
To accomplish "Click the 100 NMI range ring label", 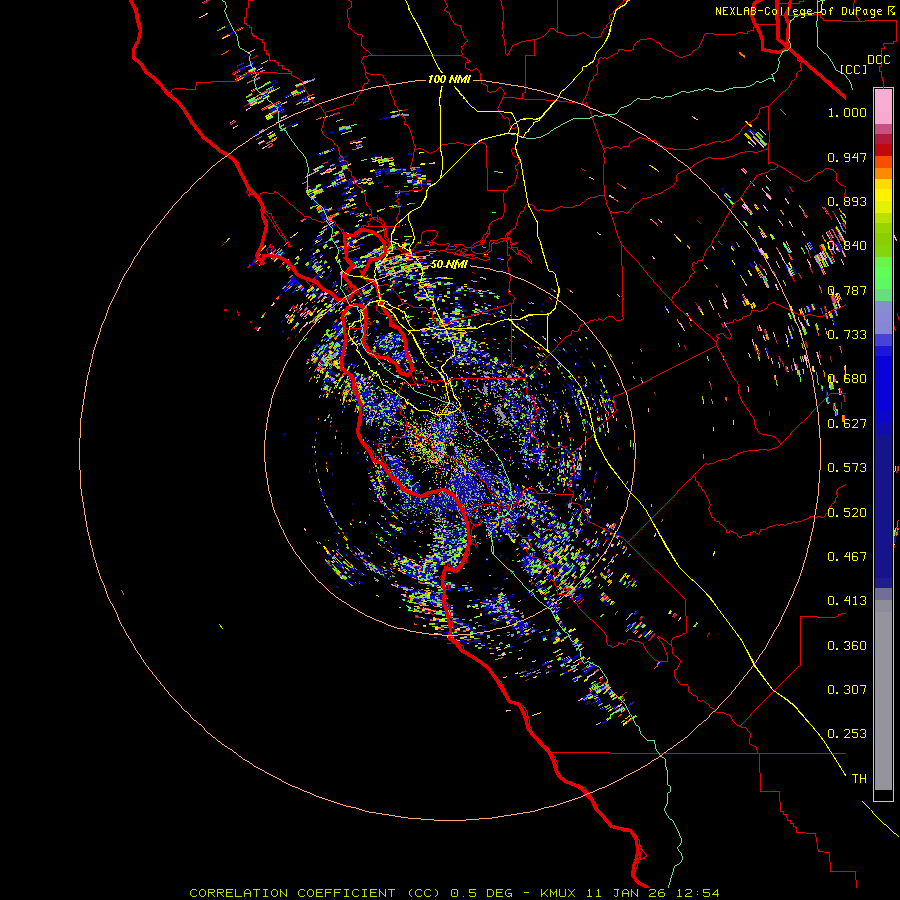I will [449, 79].
